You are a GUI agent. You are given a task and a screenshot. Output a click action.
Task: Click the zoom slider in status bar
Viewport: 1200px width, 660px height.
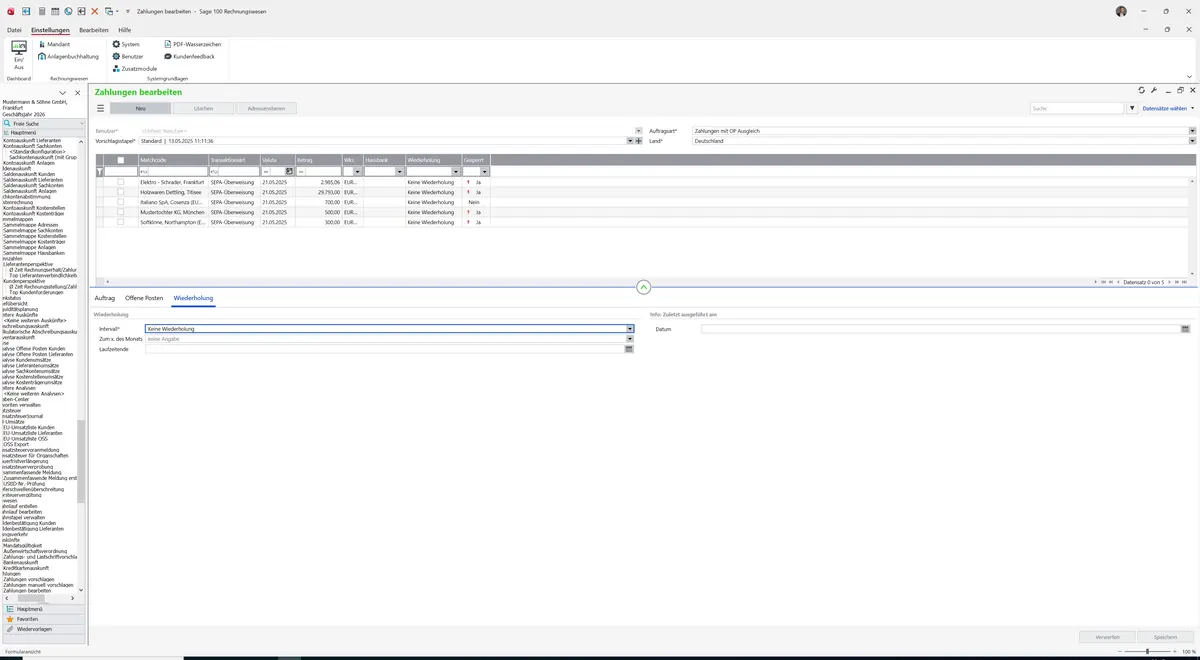click(x=1147, y=651)
